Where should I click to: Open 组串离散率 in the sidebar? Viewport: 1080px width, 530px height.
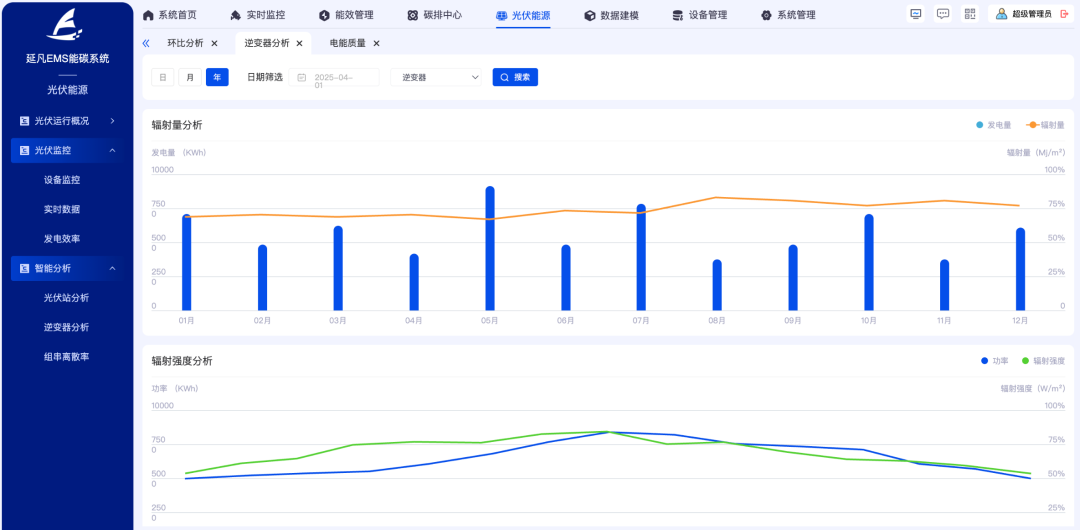(66, 357)
